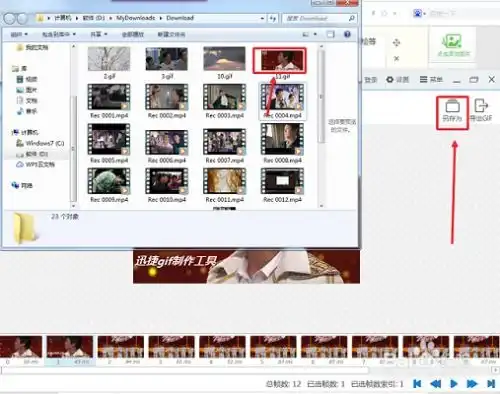This screenshot has height=394, width=500.
Task: Select frame 4 thumbnail in timeline
Action: pyautogui.click(x=222, y=347)
